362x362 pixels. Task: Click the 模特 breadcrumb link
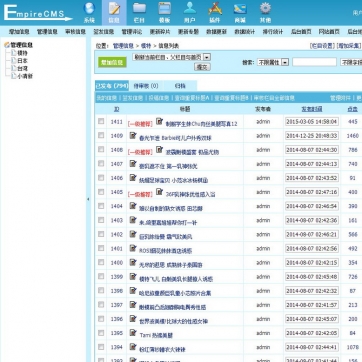pos(146,46)
